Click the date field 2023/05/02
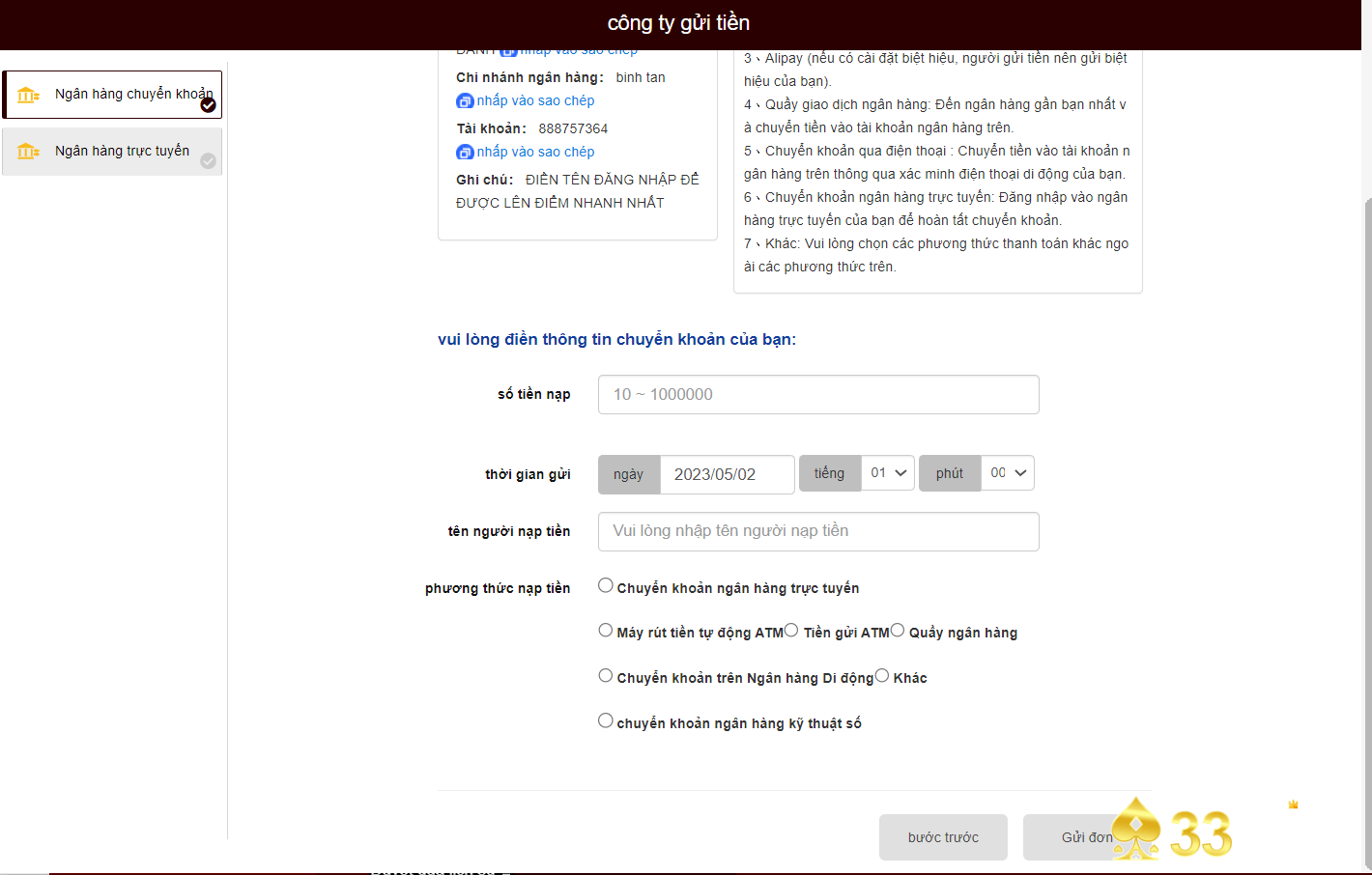Viewport: 1372px width, 875px height. [728, 474]
